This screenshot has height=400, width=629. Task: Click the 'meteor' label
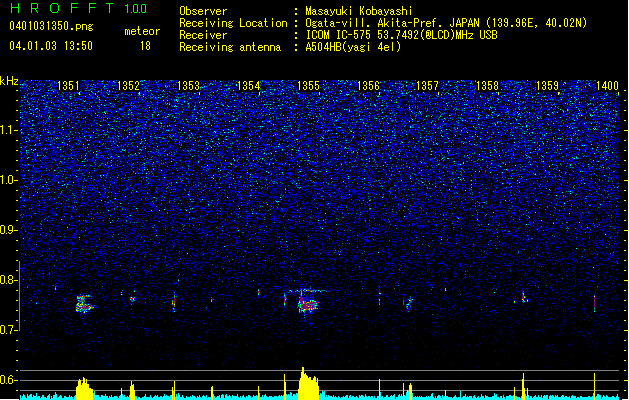pyautogui.click(x=142, y=31)
